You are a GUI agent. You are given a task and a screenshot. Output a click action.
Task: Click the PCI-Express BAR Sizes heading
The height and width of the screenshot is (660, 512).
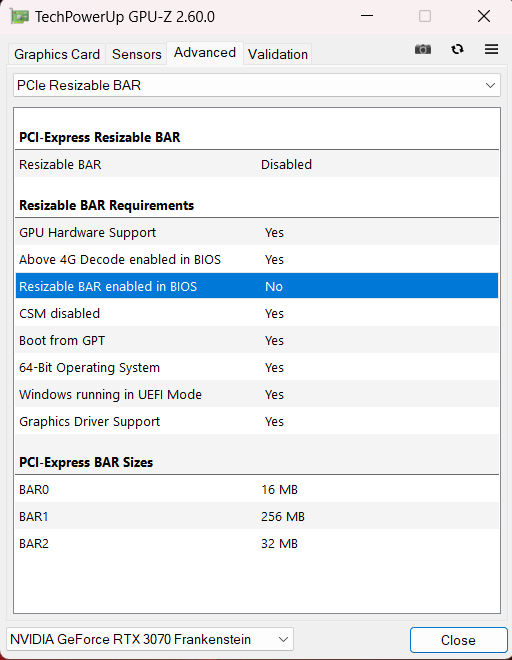click(x=86, y=463)
